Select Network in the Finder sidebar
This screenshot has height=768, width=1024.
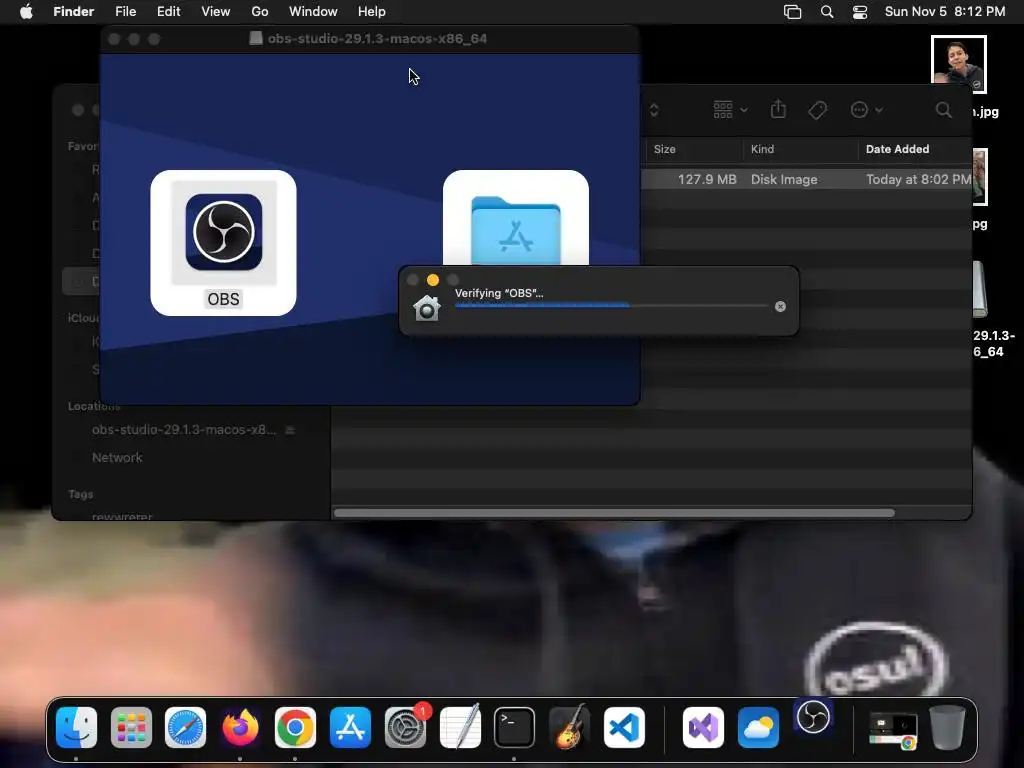pos(117,457)
